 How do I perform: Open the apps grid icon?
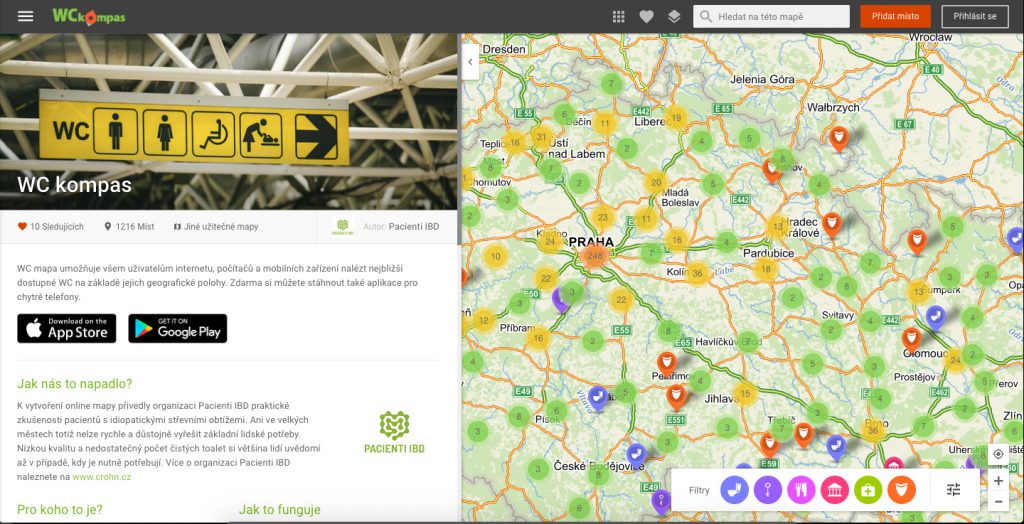(618, 17)
